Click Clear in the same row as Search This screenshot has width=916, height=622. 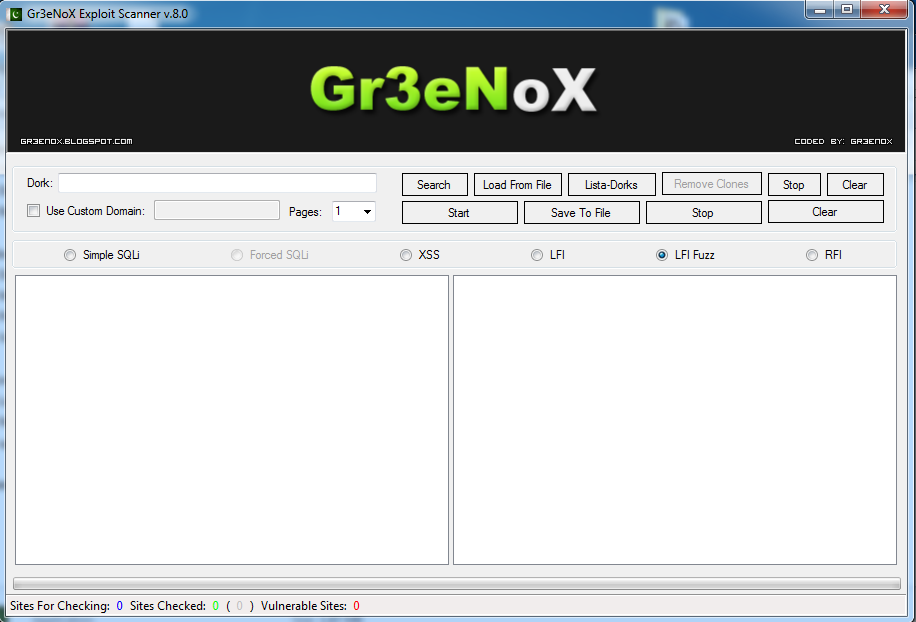pos(855,185)
